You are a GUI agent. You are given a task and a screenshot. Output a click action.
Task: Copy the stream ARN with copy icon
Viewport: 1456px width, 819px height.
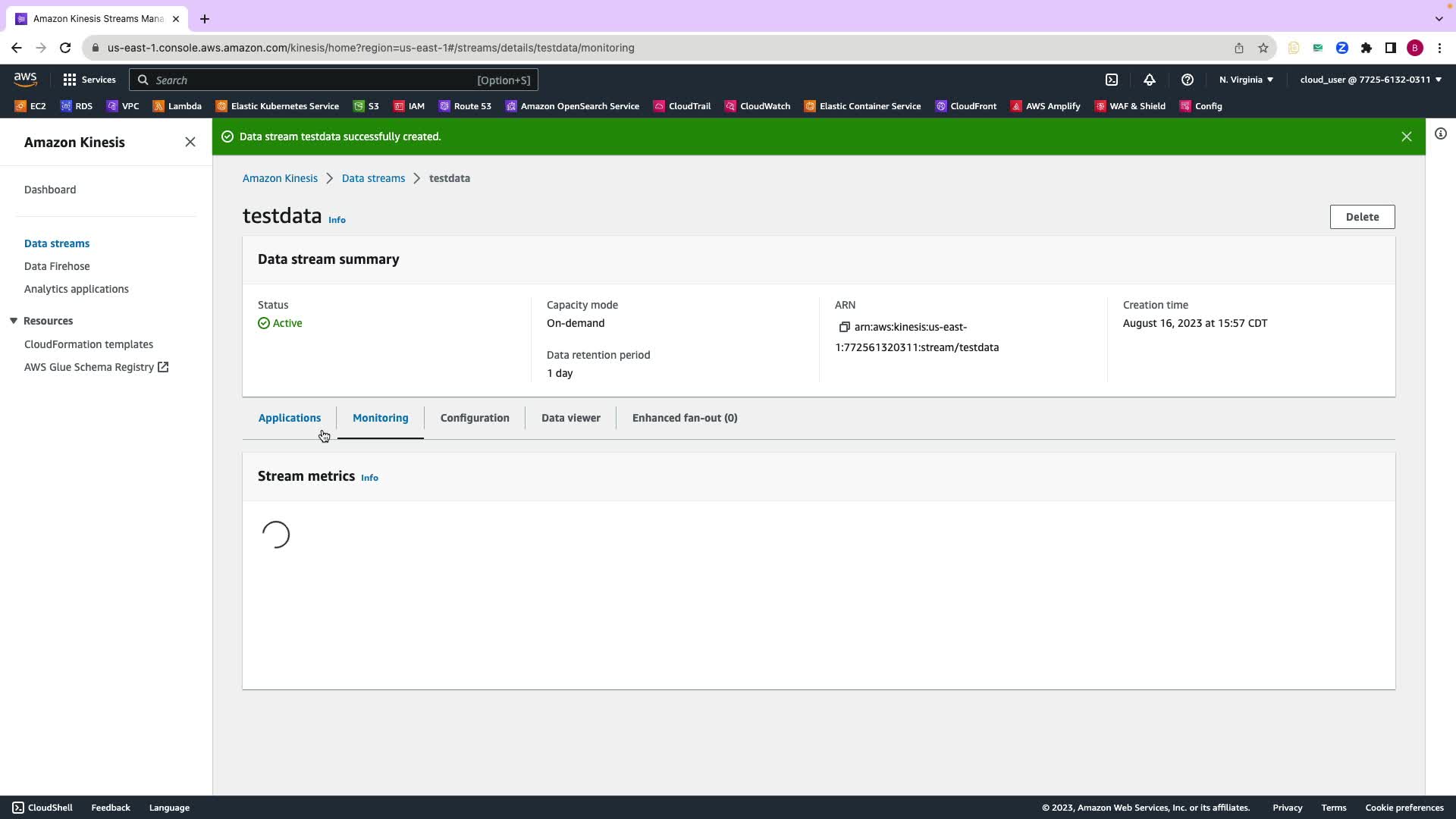point(844,327)
